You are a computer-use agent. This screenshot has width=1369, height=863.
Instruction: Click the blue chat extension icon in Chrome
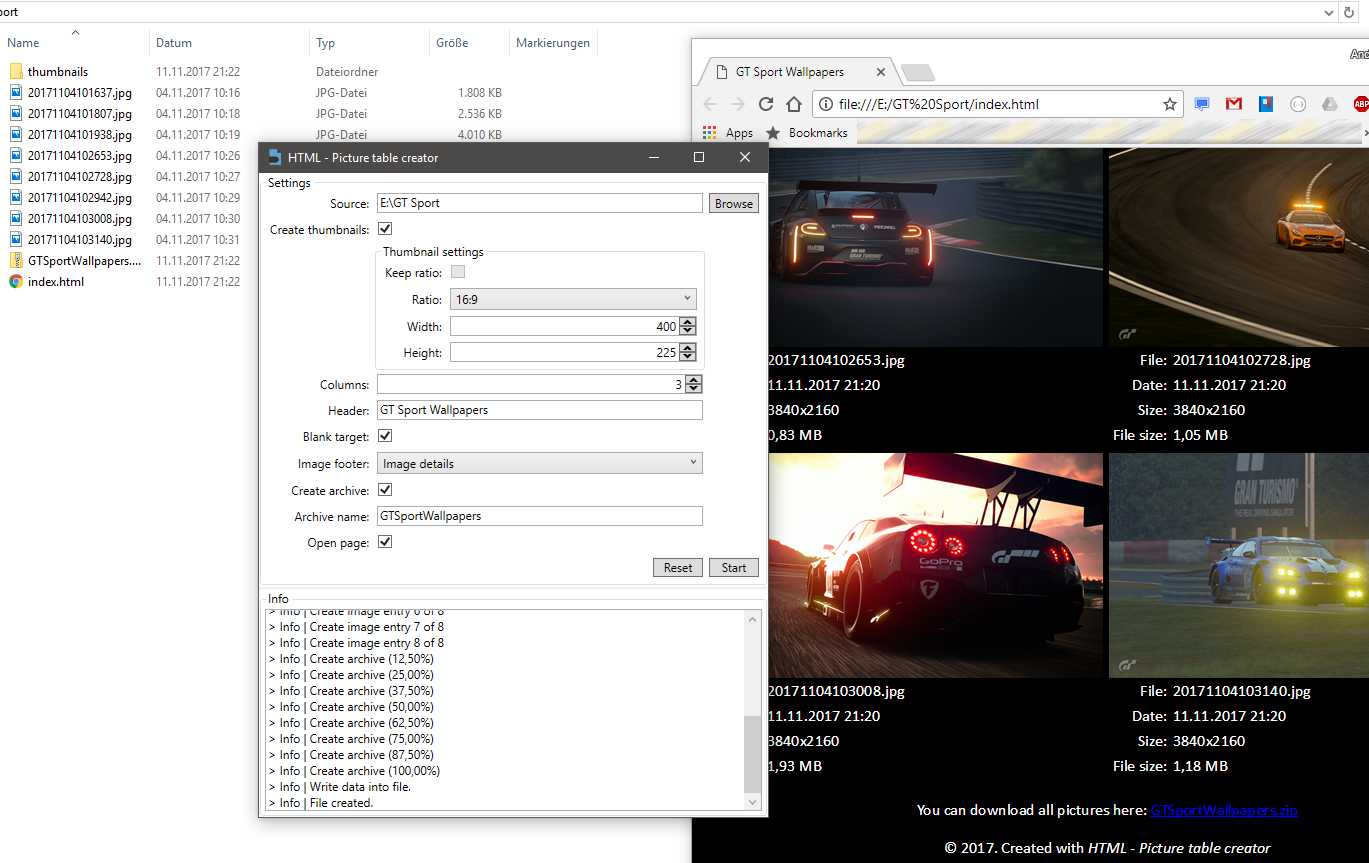pyautogui.click(x=1202, y=104)
